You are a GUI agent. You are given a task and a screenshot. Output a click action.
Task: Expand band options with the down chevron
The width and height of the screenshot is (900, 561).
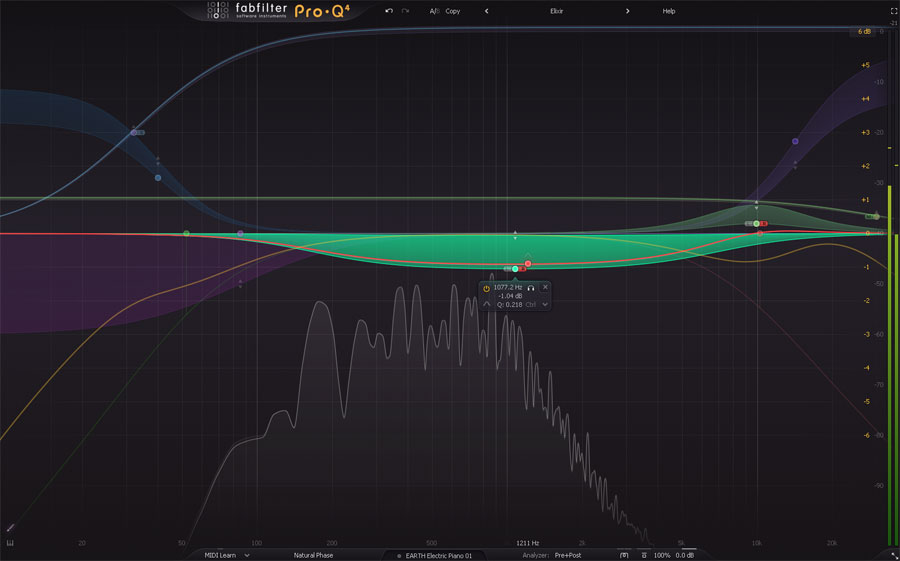545,304
